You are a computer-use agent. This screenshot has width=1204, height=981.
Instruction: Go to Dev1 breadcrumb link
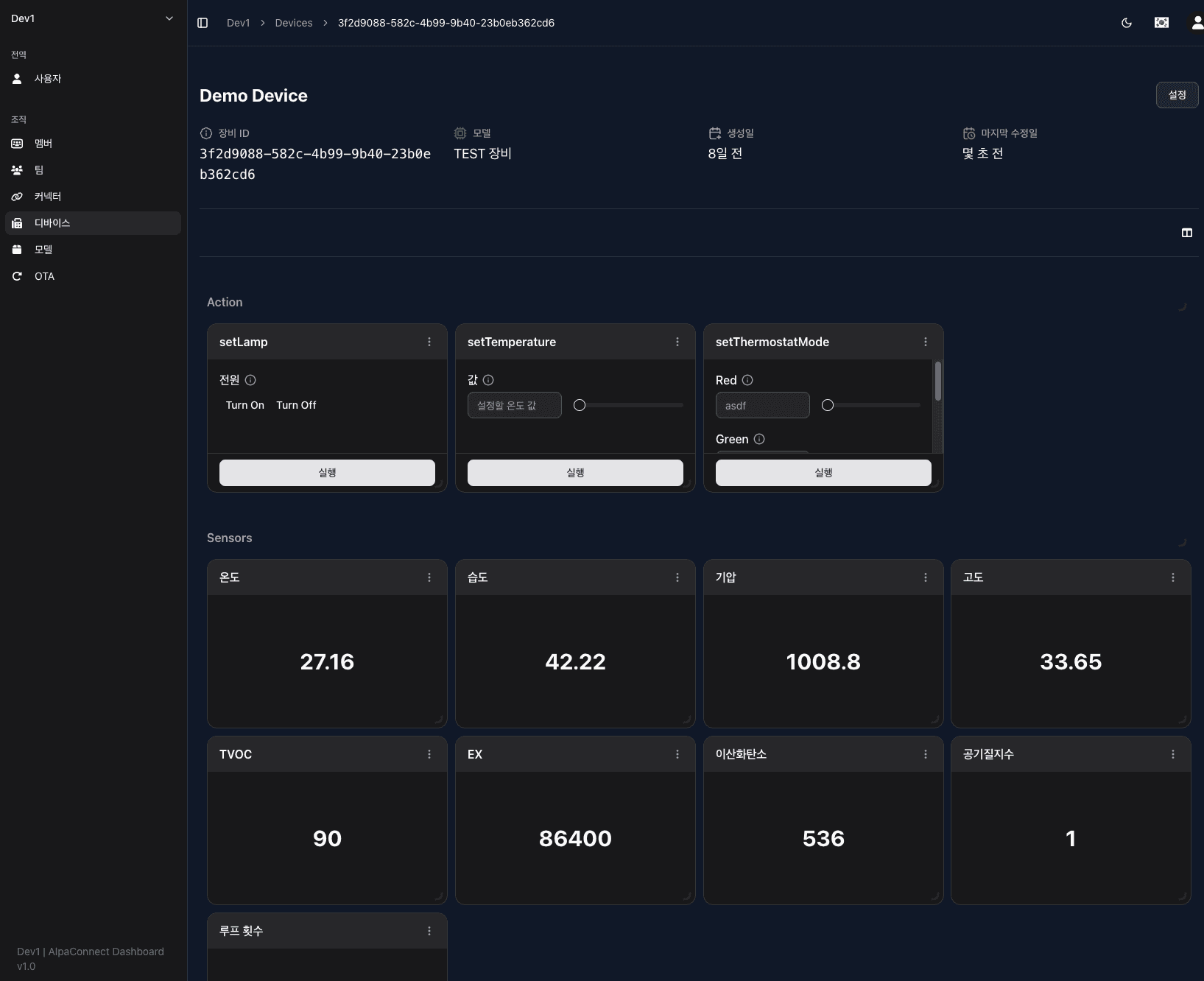point(238,23)
